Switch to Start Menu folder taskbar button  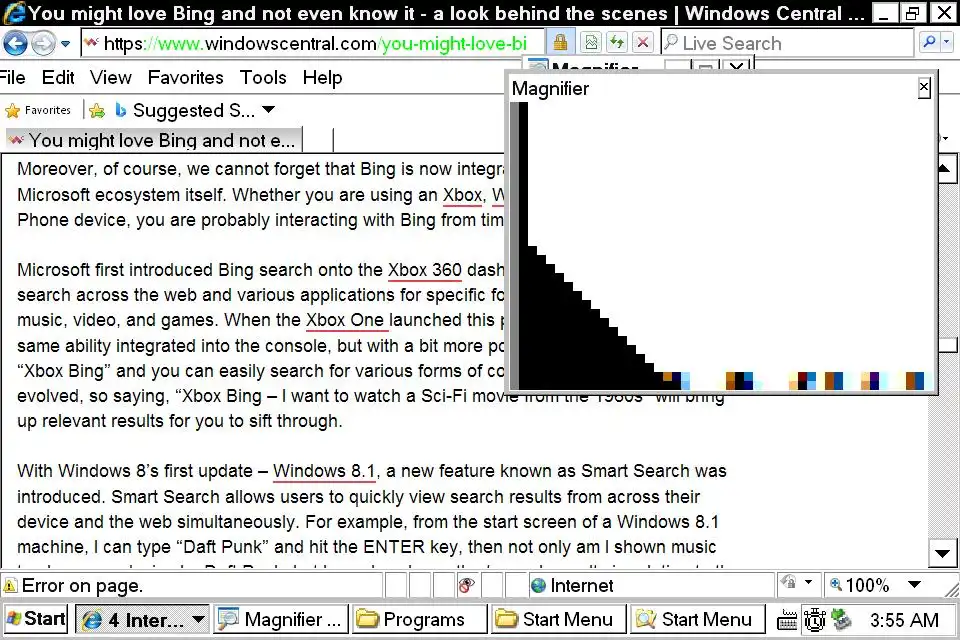click(559, 619)
